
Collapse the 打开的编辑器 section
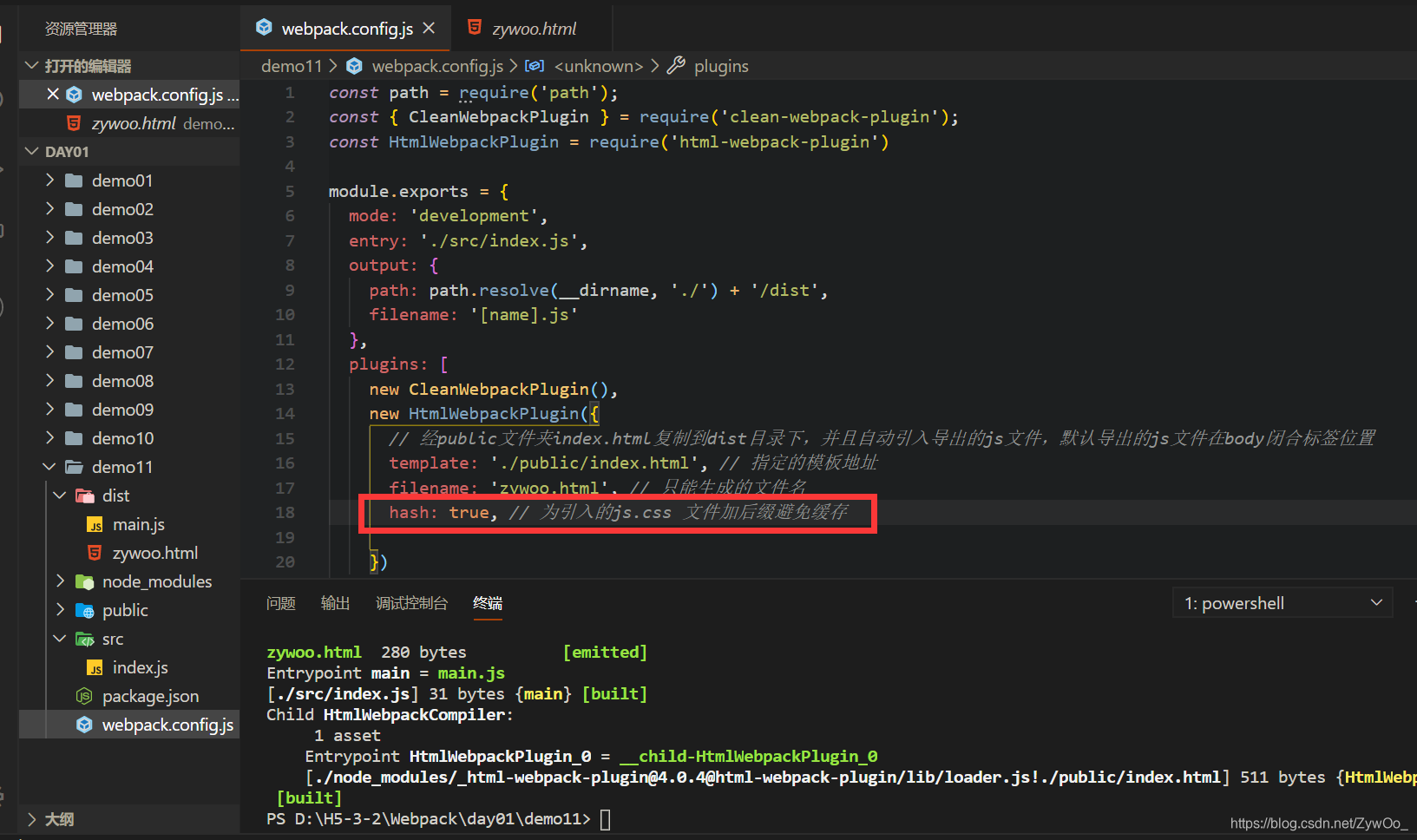[32, 66]
